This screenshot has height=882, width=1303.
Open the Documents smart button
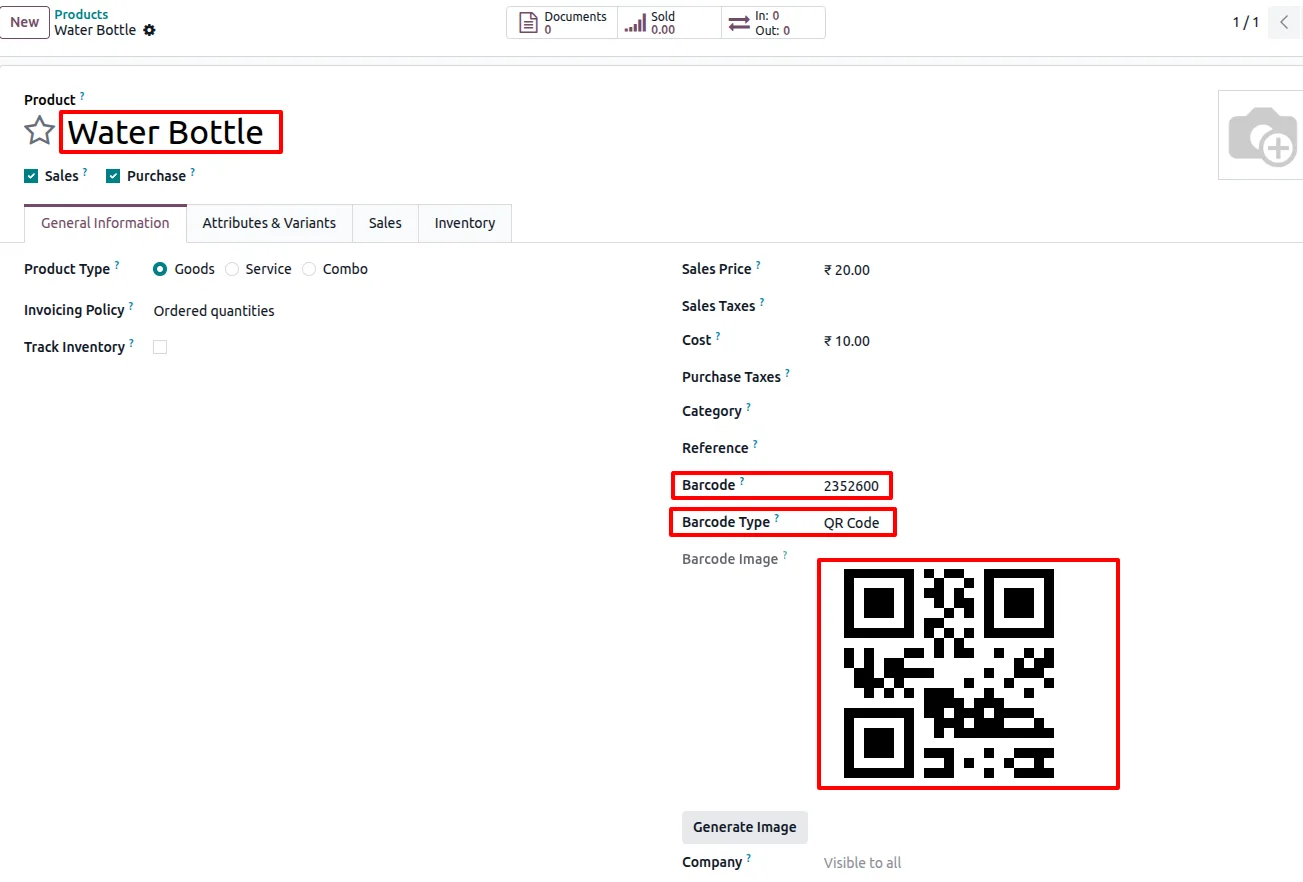pos(563,23)
